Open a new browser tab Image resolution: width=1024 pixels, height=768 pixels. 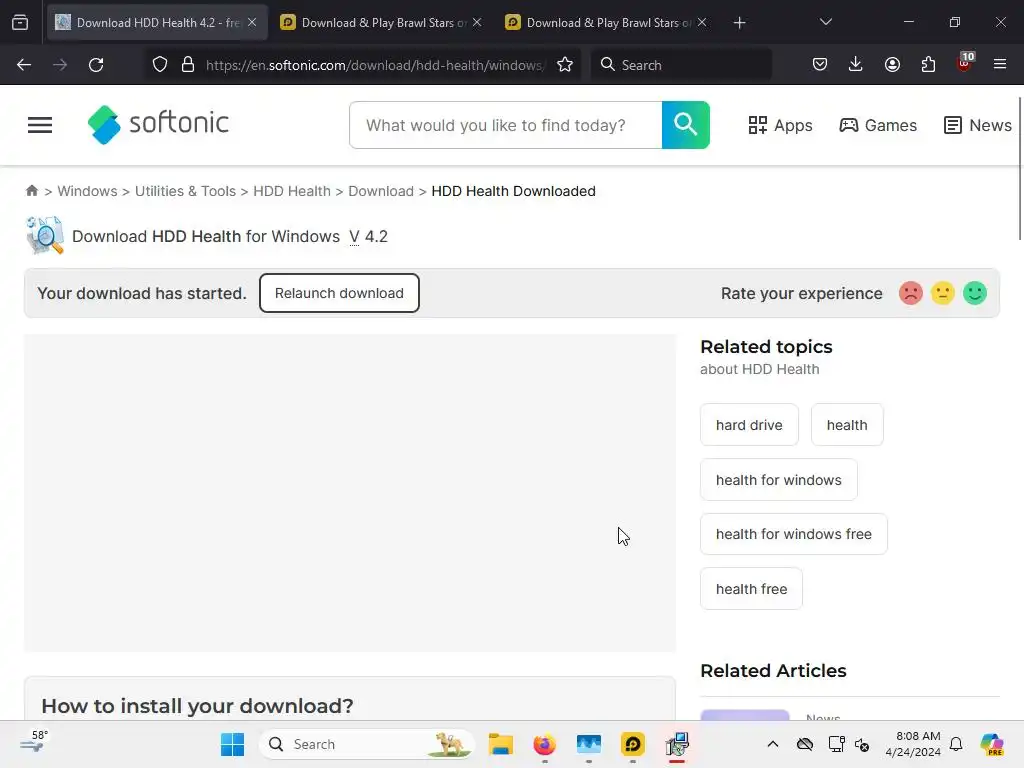[x=739, y=23]
